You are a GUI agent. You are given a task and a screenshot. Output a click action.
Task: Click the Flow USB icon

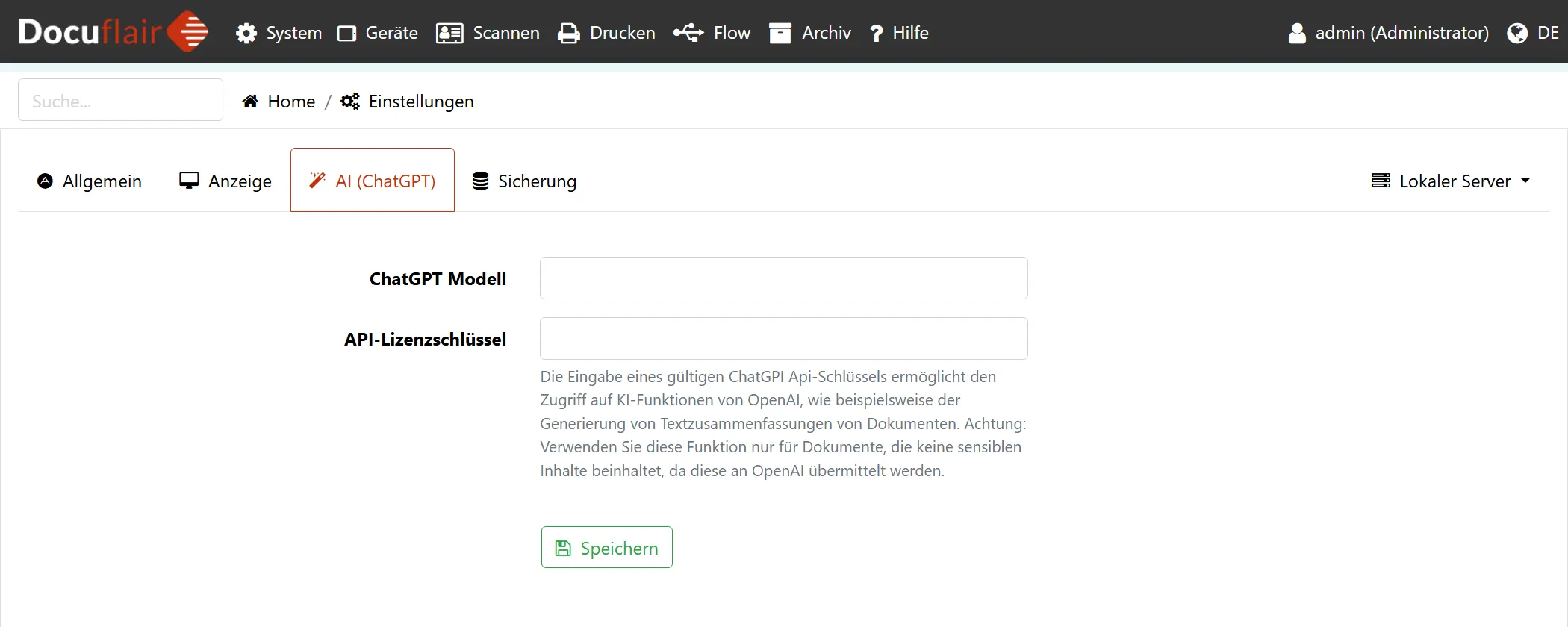coord(688,33)
